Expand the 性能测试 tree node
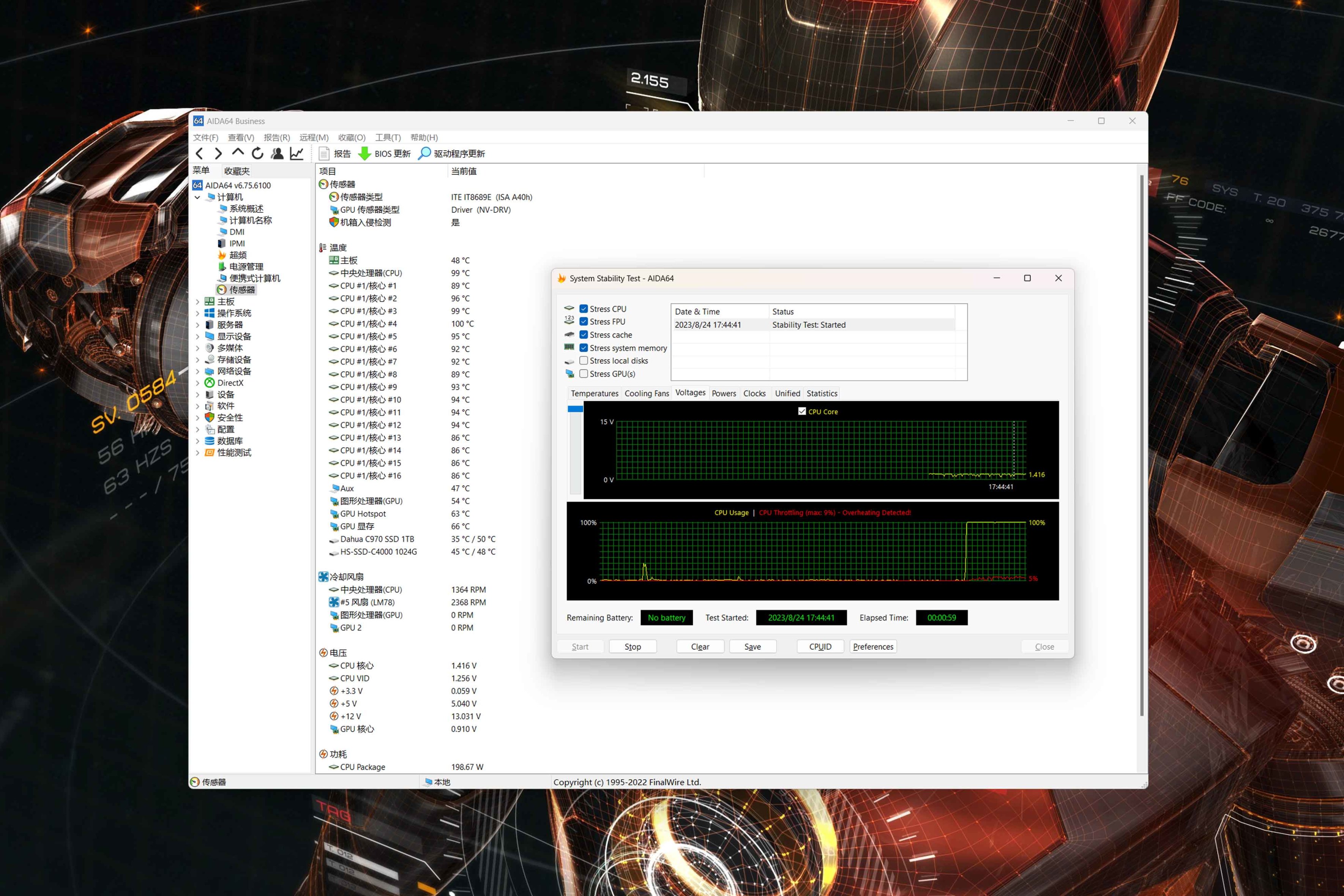Screen dimensions: 1344x896 click(x=198, y=453)
